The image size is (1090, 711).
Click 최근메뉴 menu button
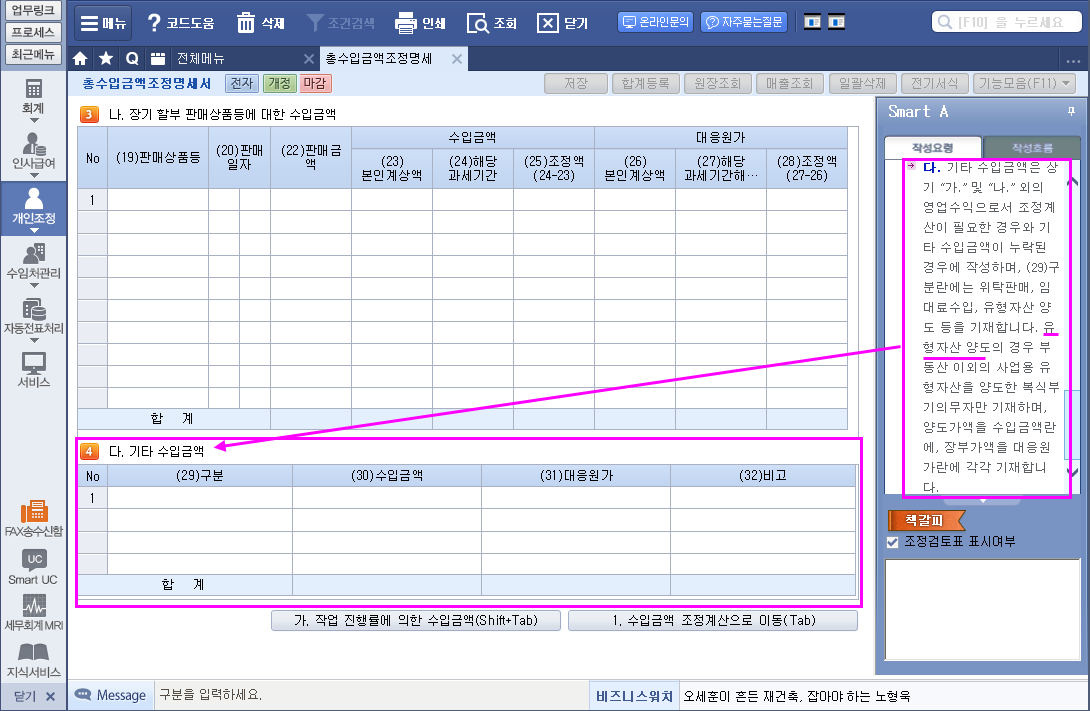click(33, 54)
